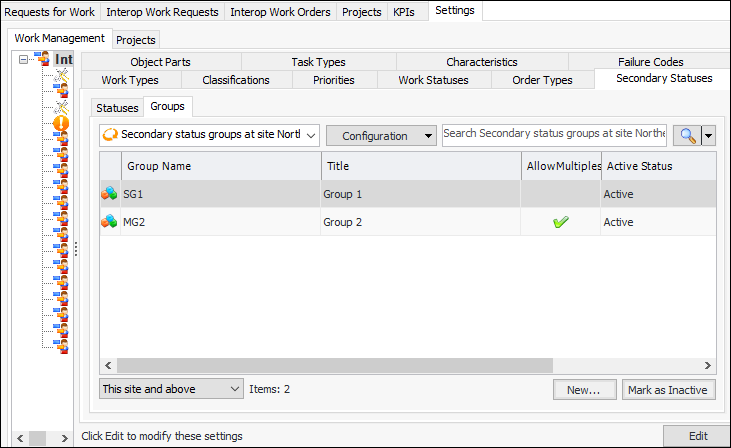The height and width of the screenshot is (448, 731).
Task: Collapse the root tree node
Action: 24,60
